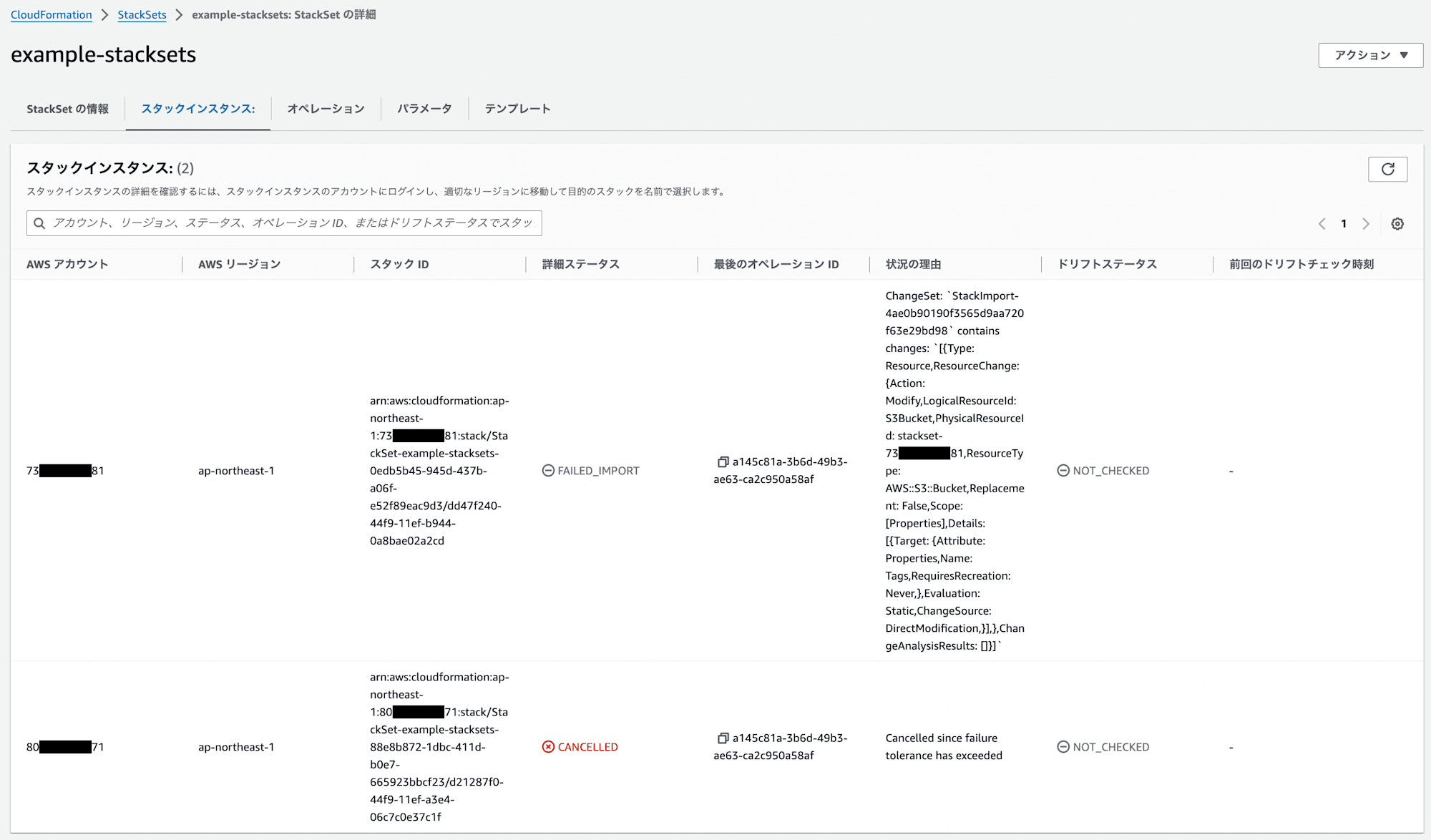
Task: Click stack ARN ending 0a8bae02a2cd
Action: (439, 471)
